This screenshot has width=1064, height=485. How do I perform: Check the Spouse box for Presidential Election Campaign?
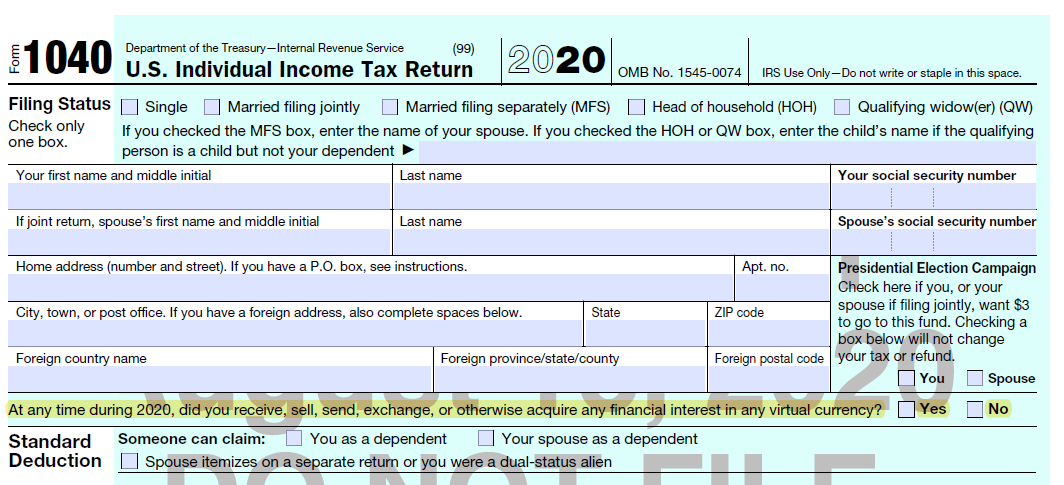975,379
